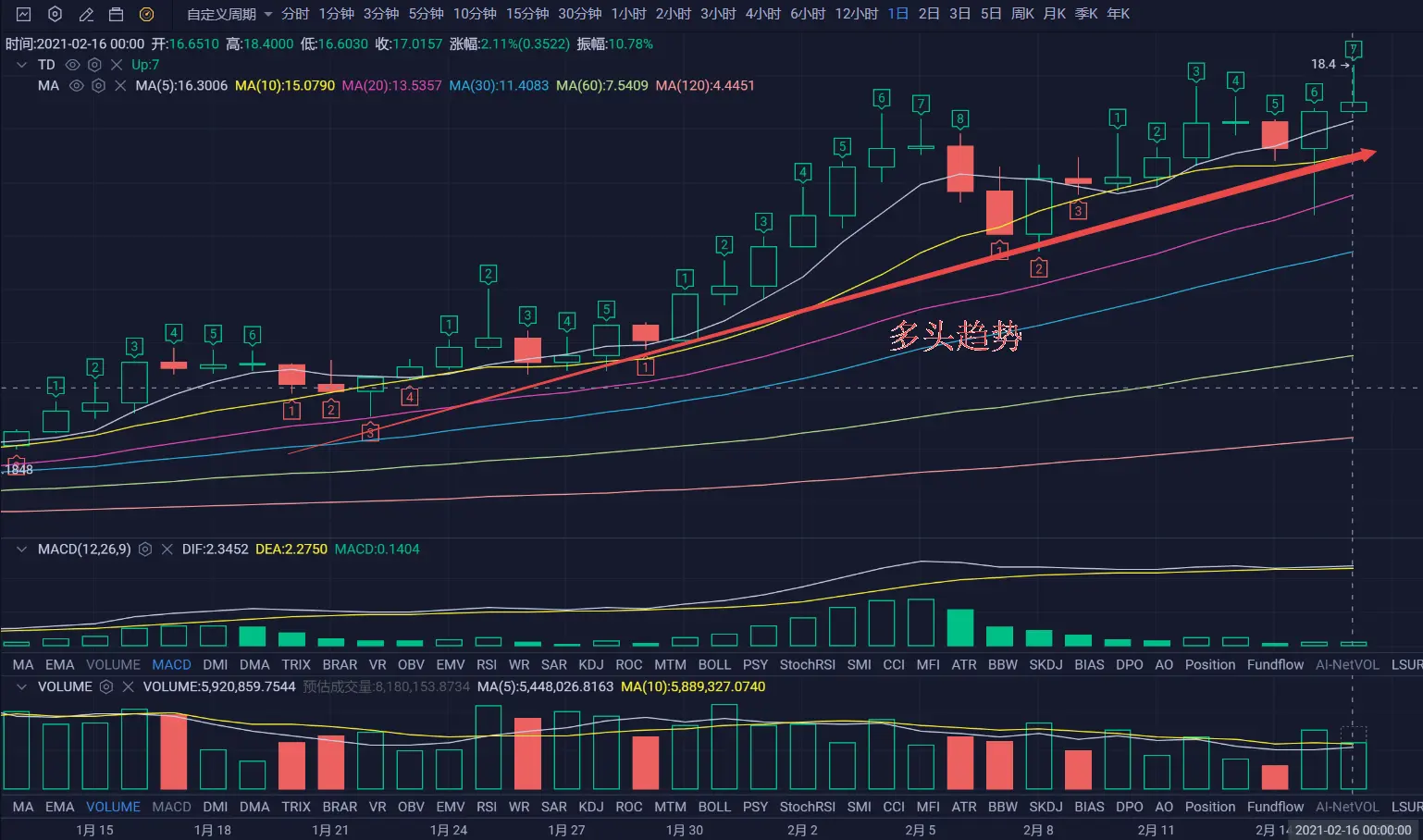Click the 18.4 high price label
1423x840 pixels.
click(x=1323, y=64)
